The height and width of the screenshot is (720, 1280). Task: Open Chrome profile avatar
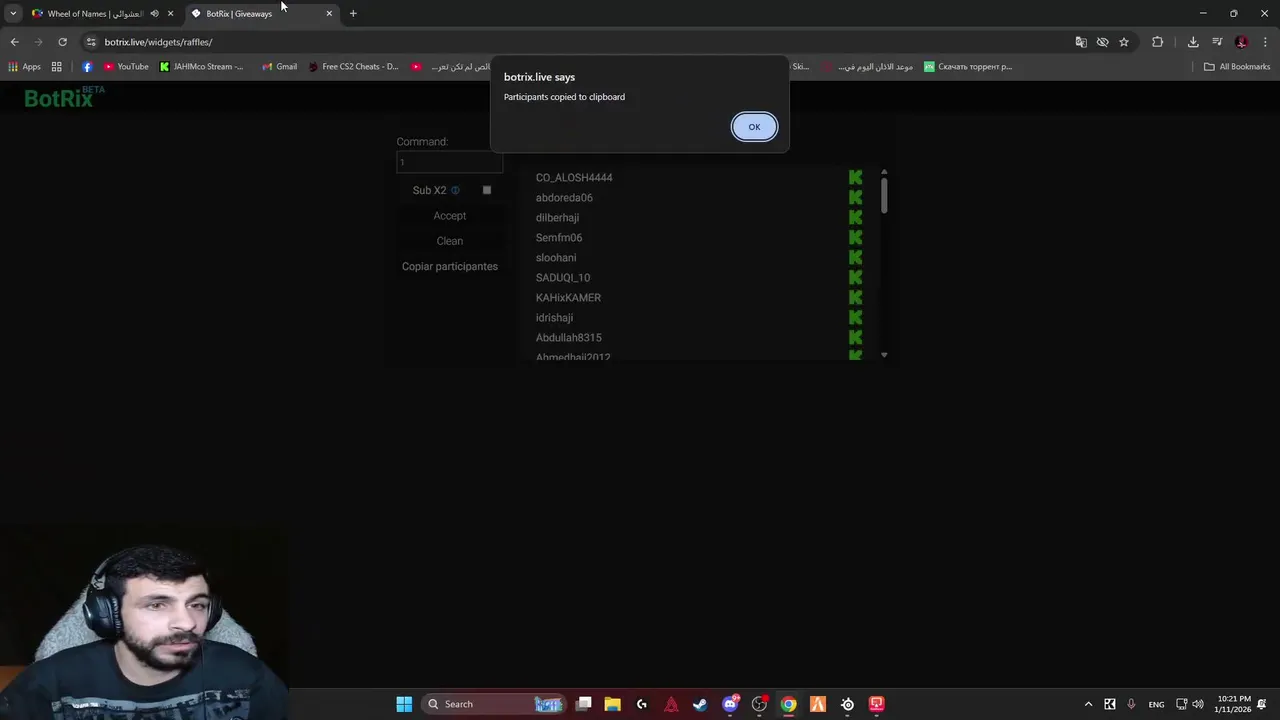1241,42
